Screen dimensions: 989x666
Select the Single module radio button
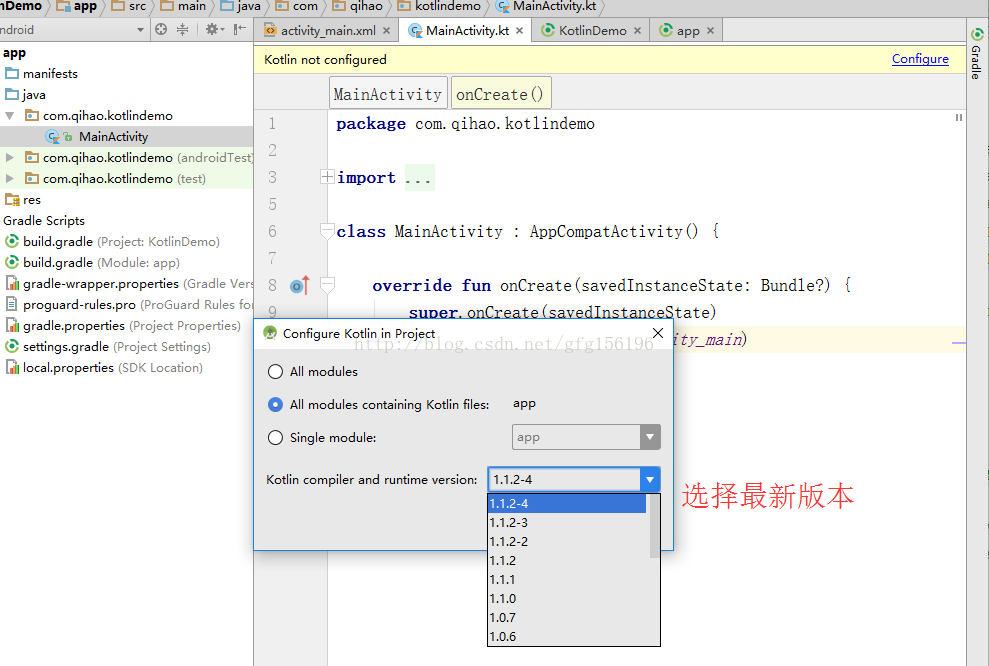tap(275, 437)
